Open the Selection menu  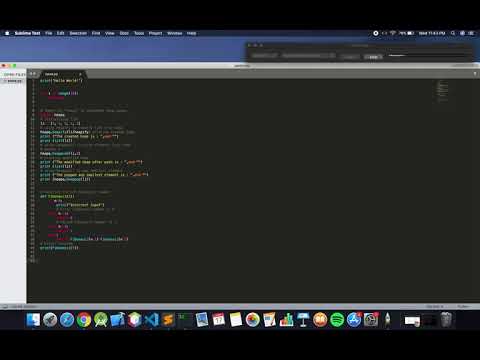click(78, 33)
